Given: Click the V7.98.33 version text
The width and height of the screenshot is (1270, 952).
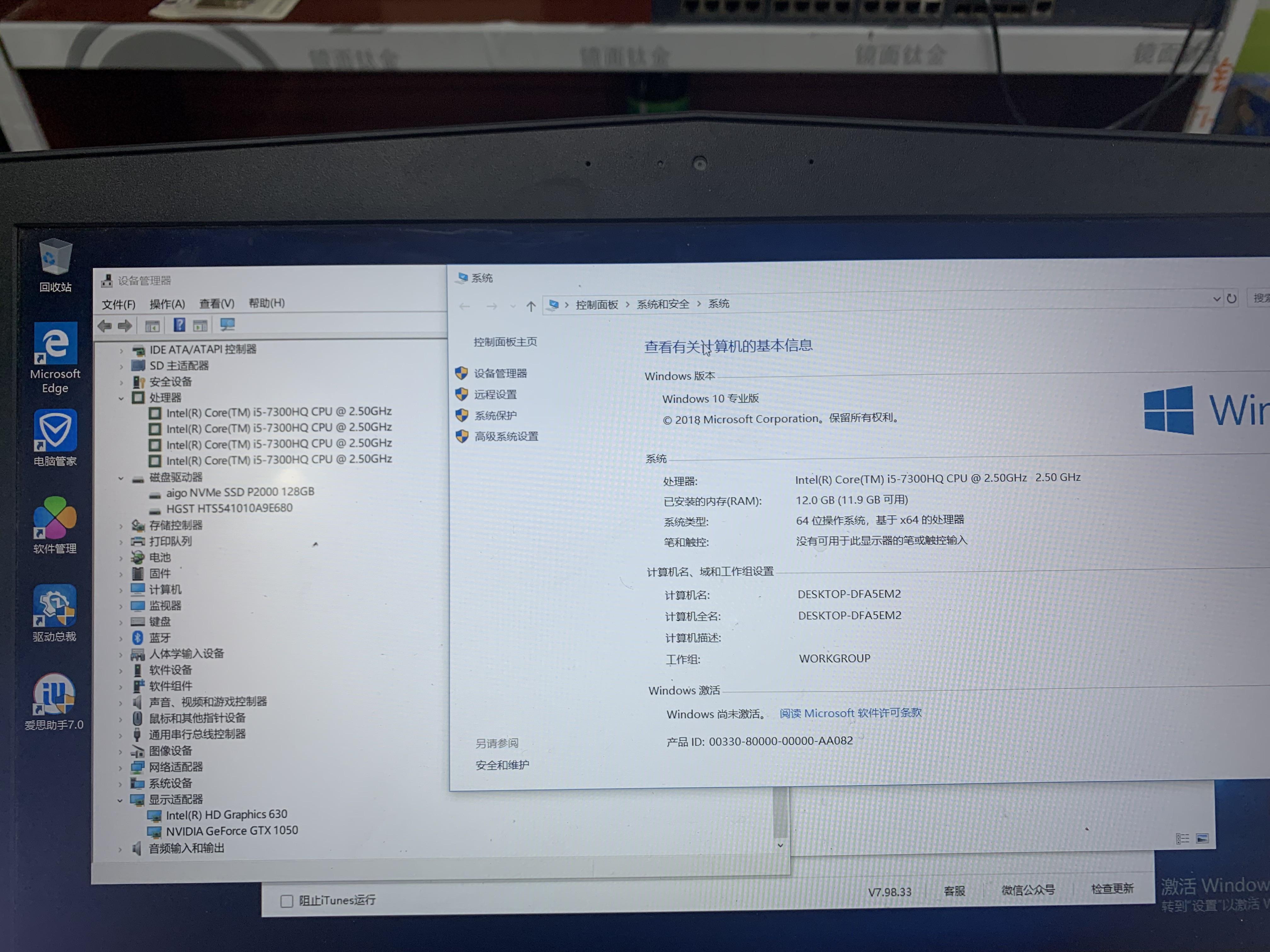Looking at the screenshot, I should click(x=889, y=892).
